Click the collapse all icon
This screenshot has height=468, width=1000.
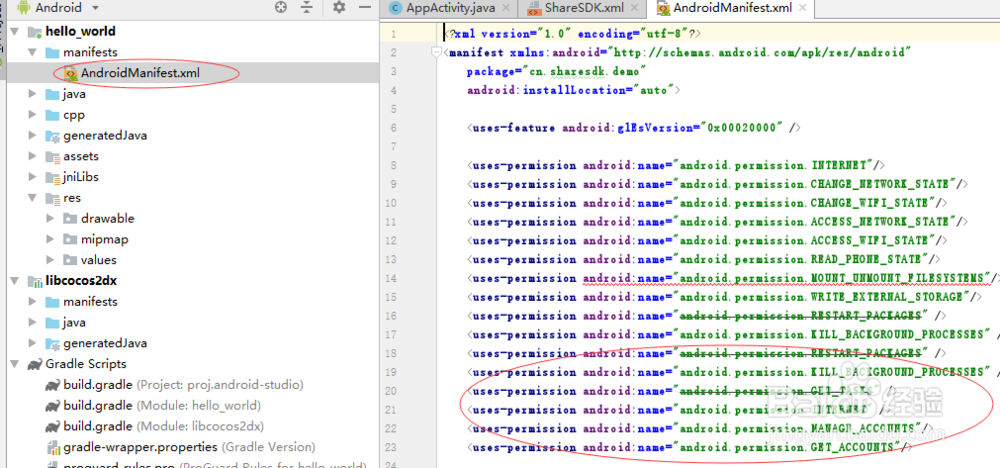tap(307, 8)
